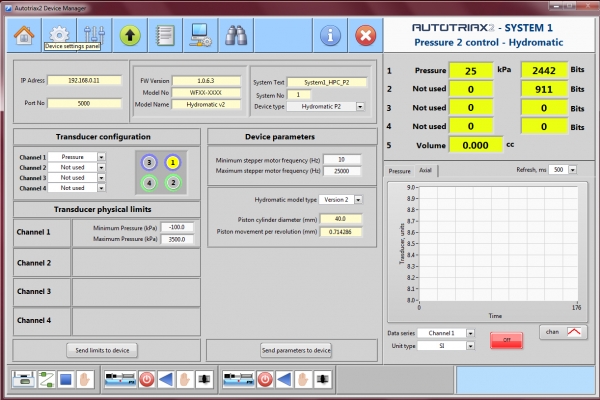
Task: Click the last pump red power icon
Action: coord(265,379)
